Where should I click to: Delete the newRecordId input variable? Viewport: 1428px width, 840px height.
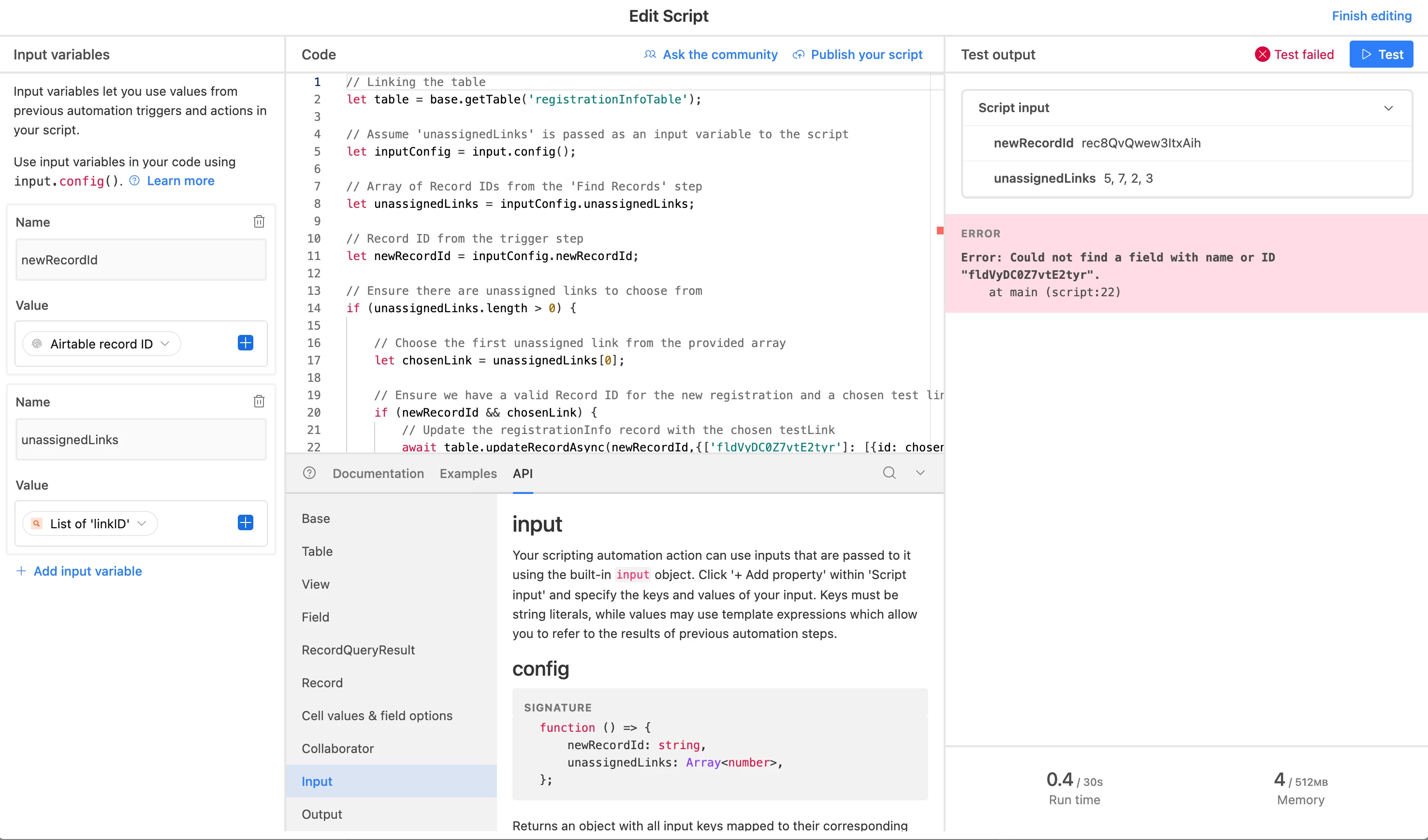pyautogui.click(x=259, y=221)
